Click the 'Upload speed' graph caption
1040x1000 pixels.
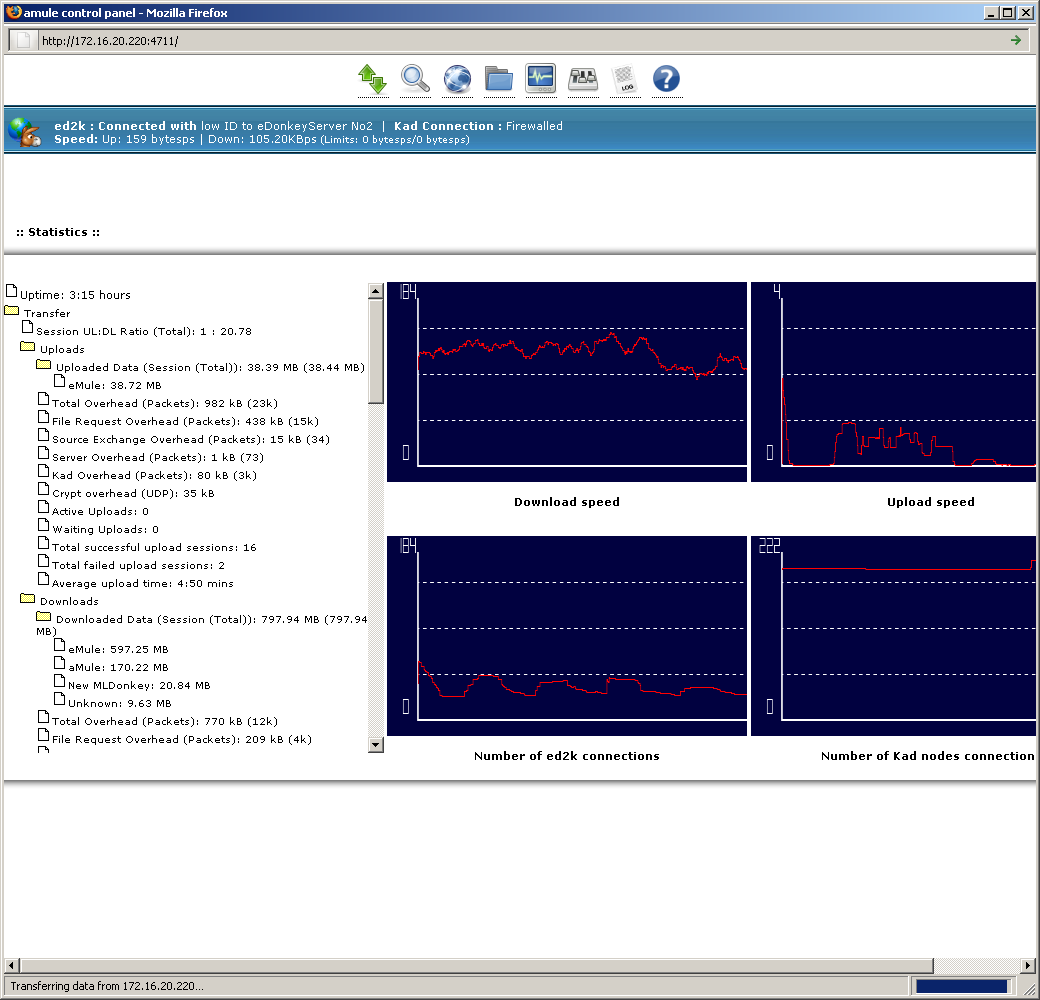pos(931,502)
